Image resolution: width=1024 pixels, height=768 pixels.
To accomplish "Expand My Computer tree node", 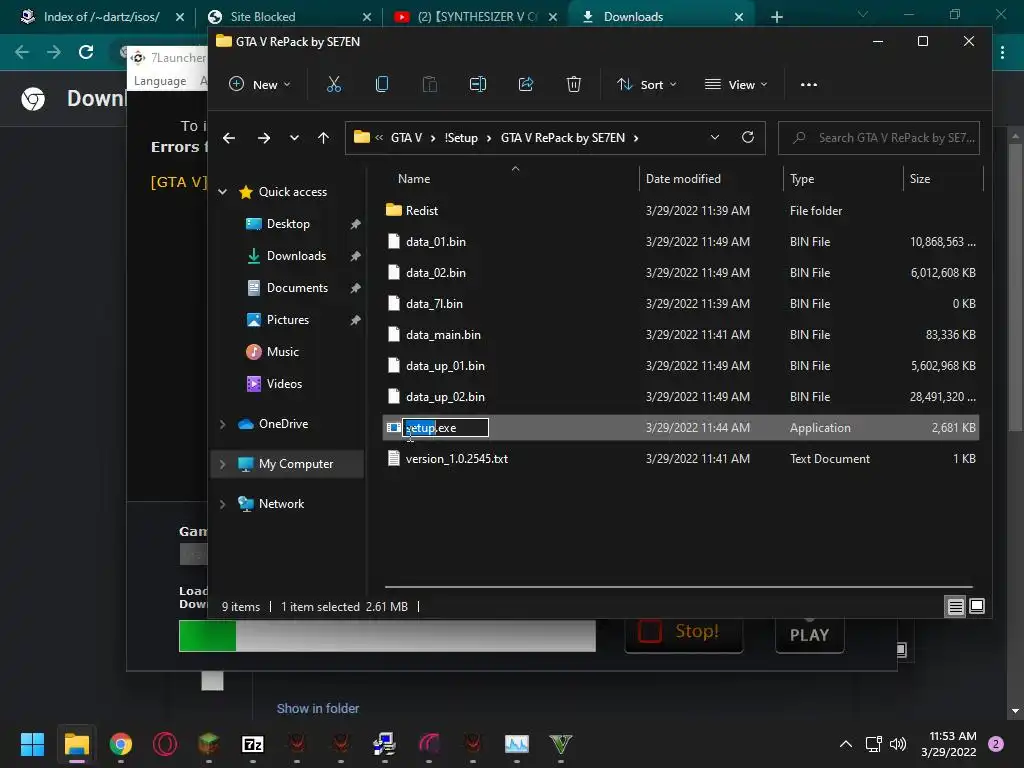I will 223,464.
